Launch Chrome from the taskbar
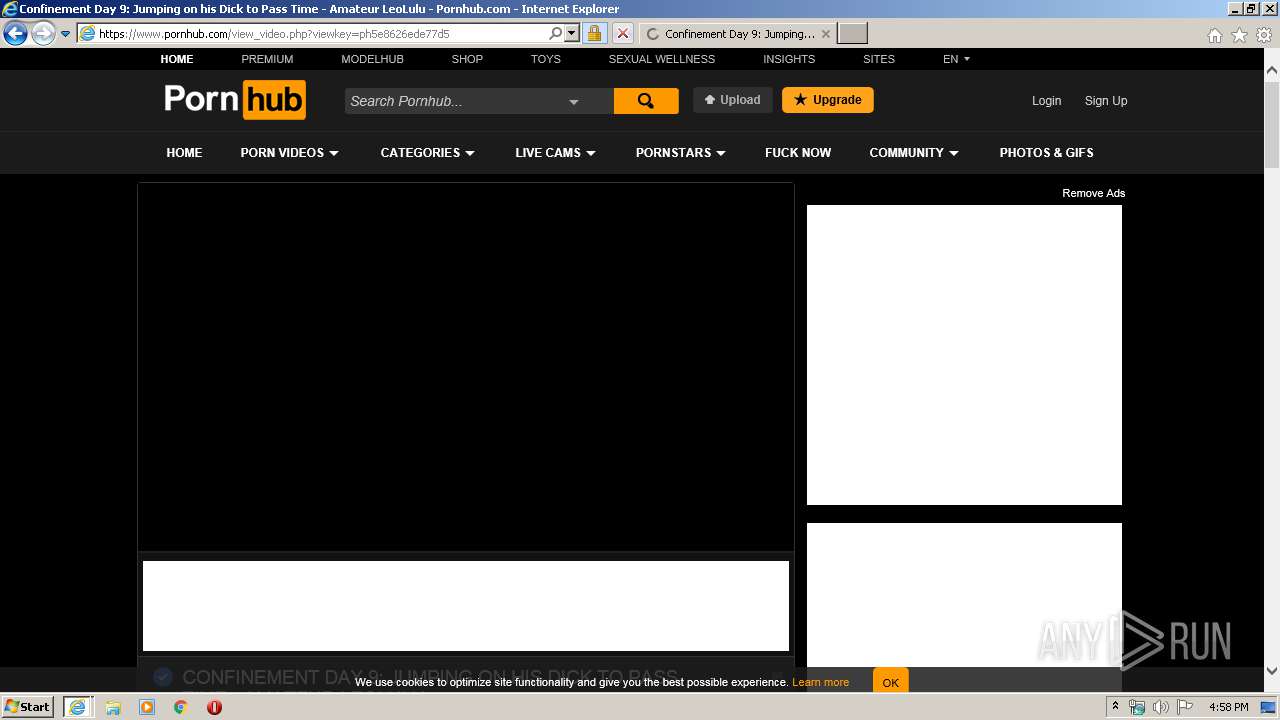The width and height of the screenshot is (1280, 720). click(181, 707)
